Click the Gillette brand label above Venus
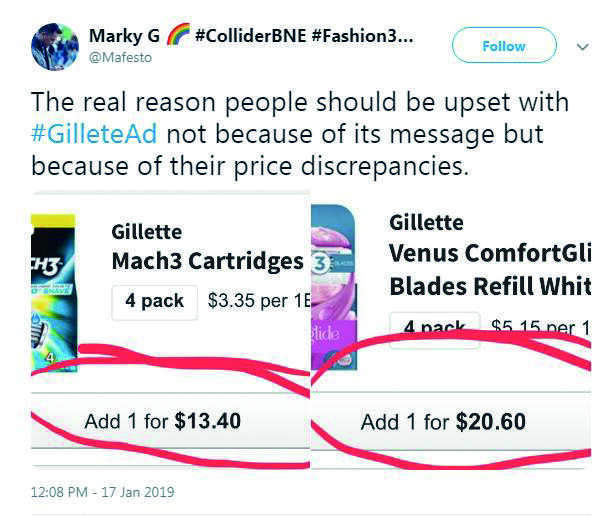This screenshot has height=517, width=616. coord(424,221)
